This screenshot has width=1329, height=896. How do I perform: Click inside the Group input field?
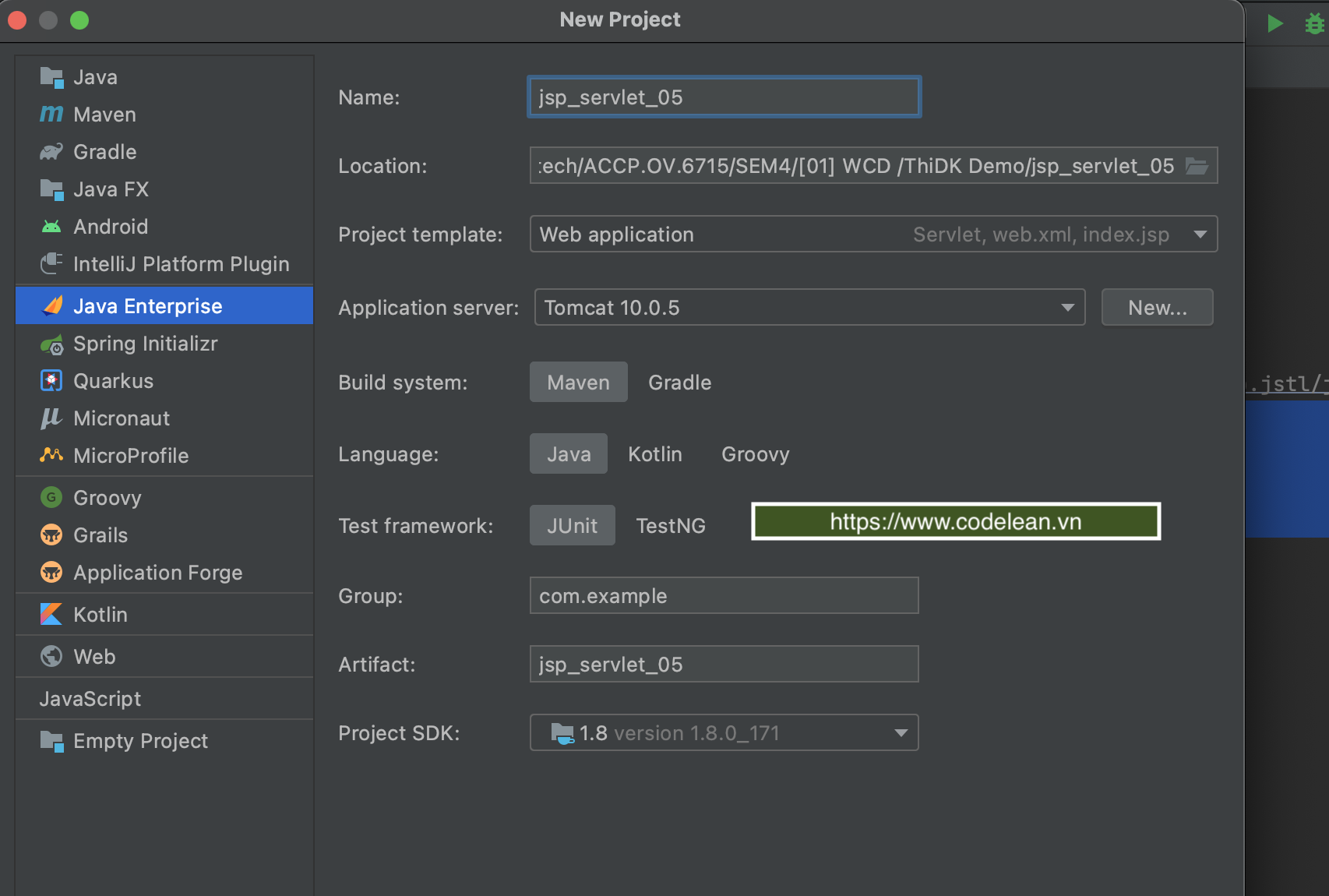(723, 595)
